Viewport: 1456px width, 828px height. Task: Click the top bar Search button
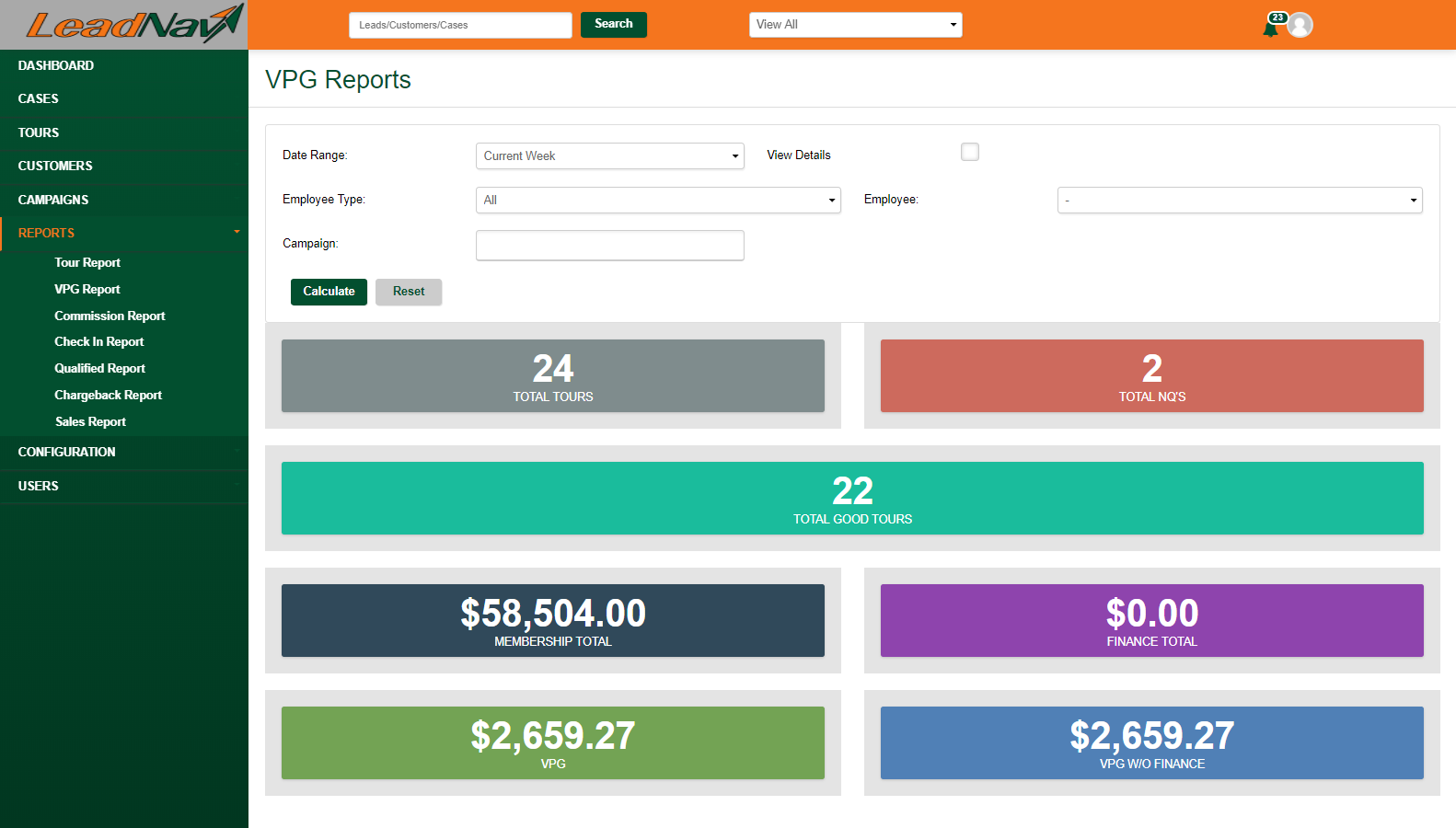click(x=613, y=24)
